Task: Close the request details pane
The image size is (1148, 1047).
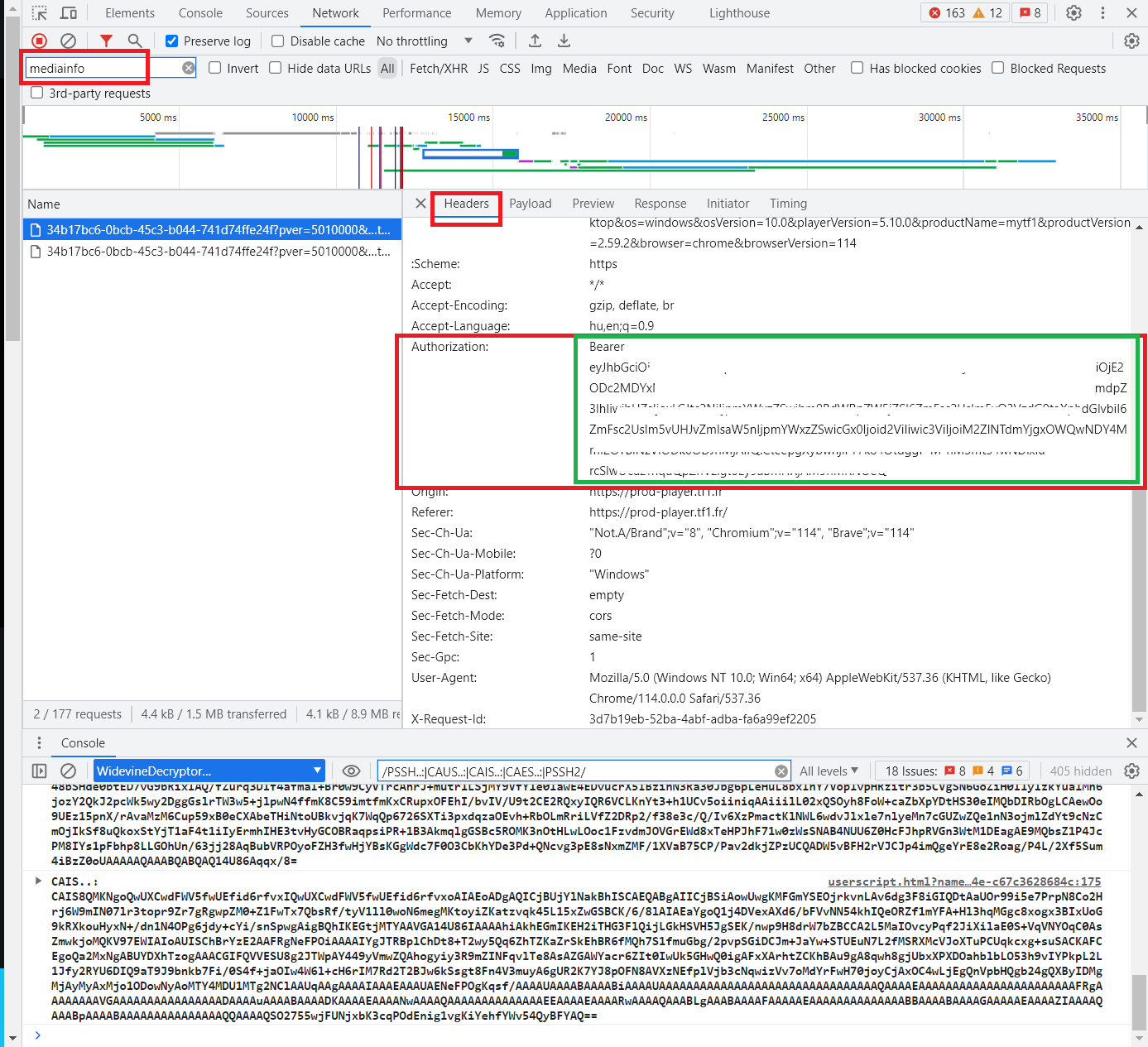Action: pyautogui.click(x=420, y=204)
